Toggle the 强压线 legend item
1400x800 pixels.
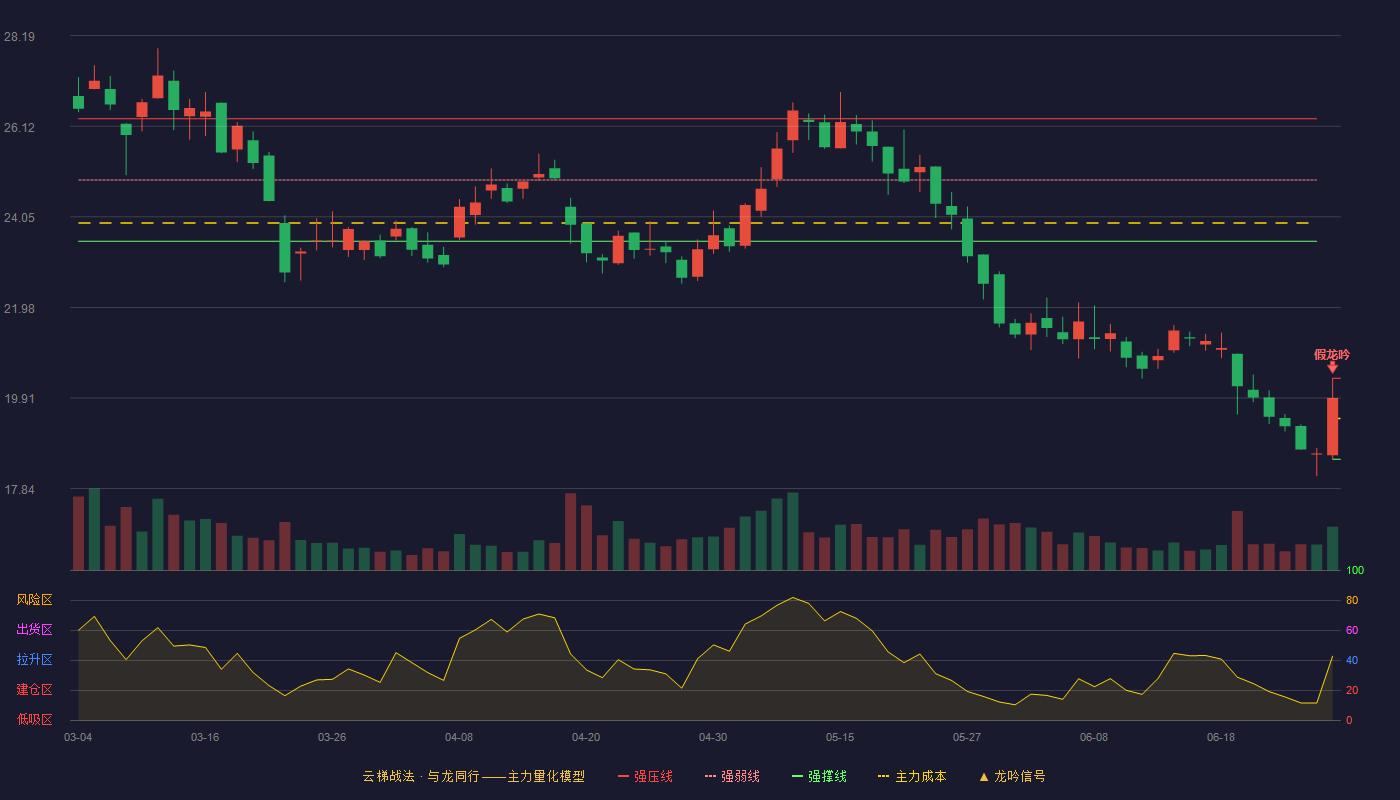[645, 776]
